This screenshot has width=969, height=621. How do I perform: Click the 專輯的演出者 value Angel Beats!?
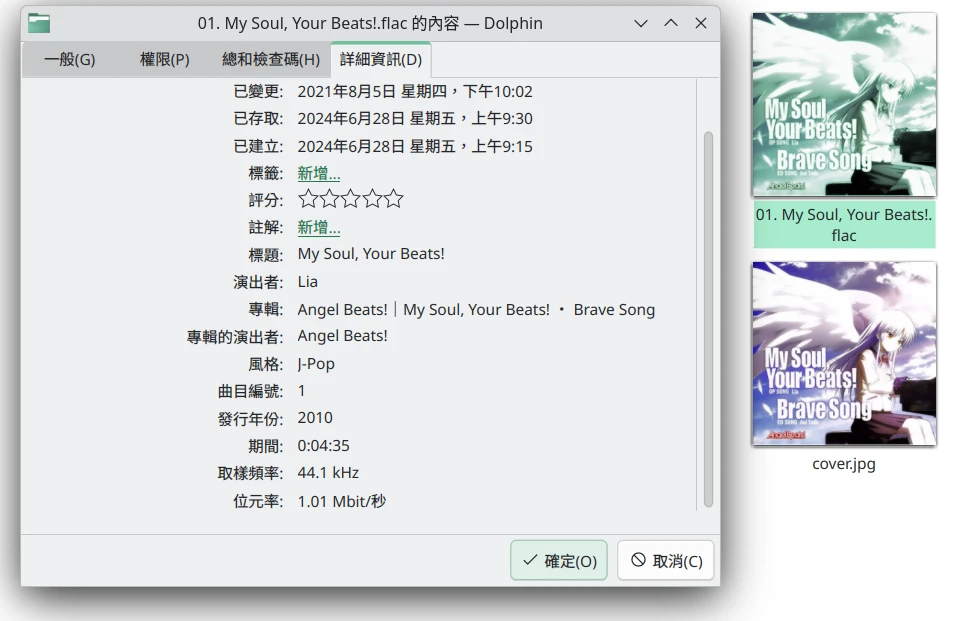[x=343, y=336]
